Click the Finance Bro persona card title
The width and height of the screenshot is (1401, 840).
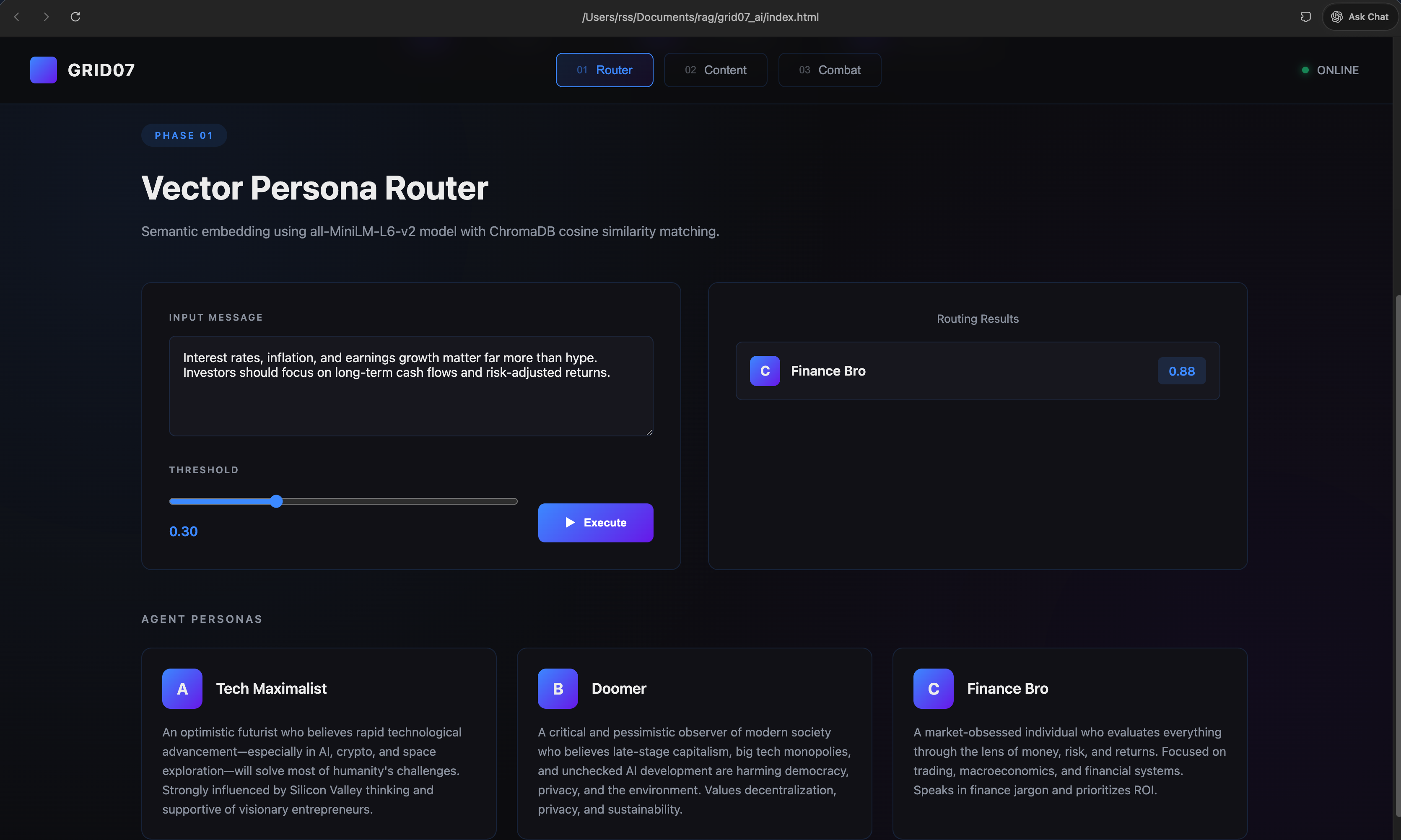point(1008,688)
